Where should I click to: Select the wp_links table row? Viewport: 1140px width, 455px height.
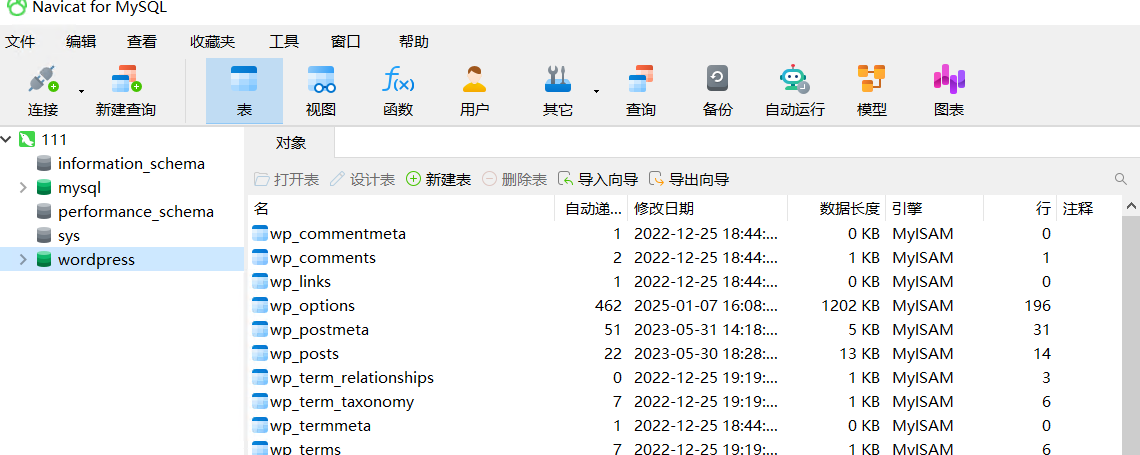686,281
